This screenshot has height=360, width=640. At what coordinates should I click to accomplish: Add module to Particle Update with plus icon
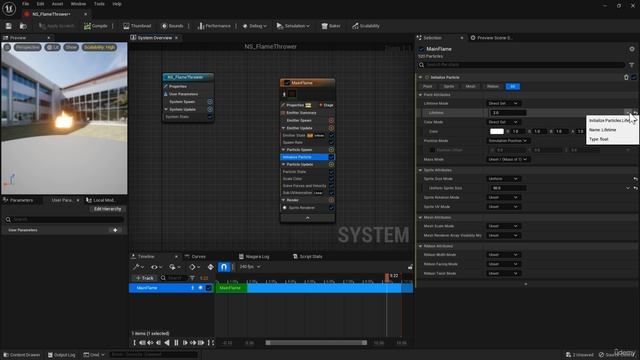331,164
